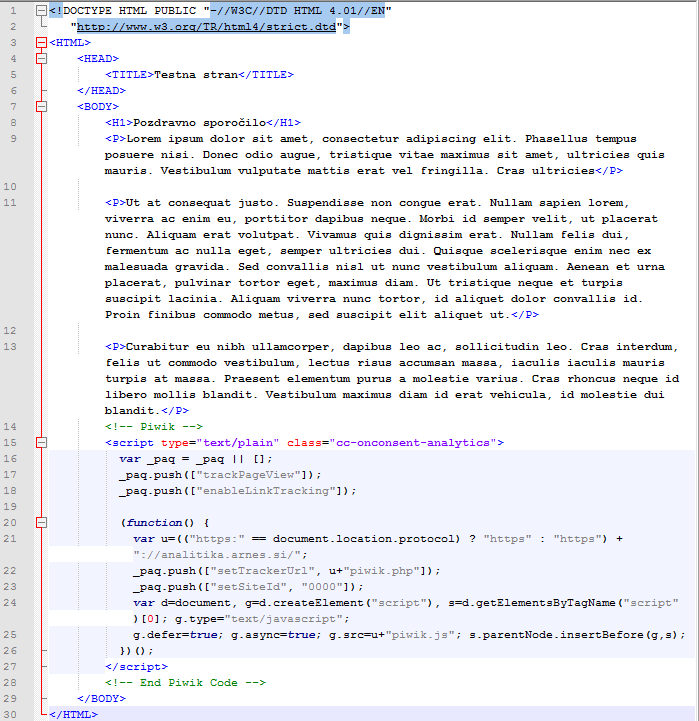The image size is (699, 721).
Task: Click the closing </H1> tag
Action: click(284, 123)
